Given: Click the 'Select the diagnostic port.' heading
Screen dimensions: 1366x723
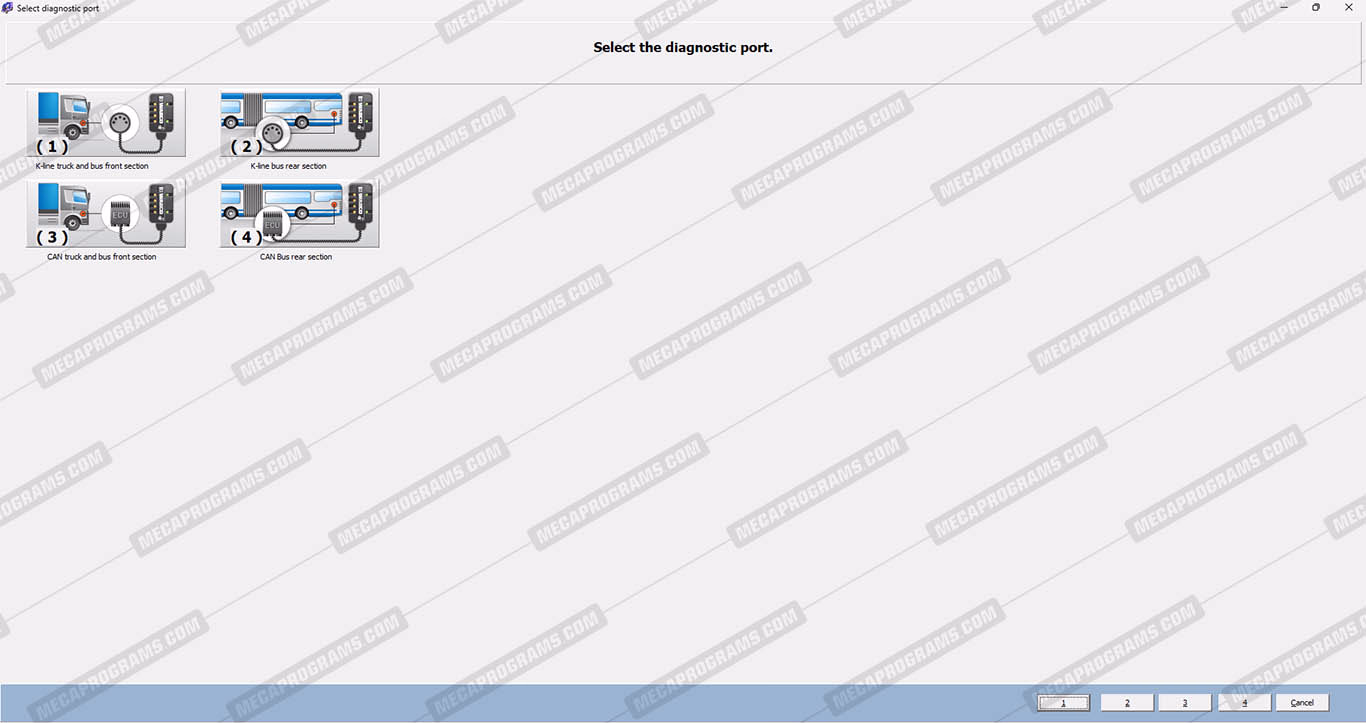Looking at the screenshot, I should pyautogui.click(x=683, y=47).
